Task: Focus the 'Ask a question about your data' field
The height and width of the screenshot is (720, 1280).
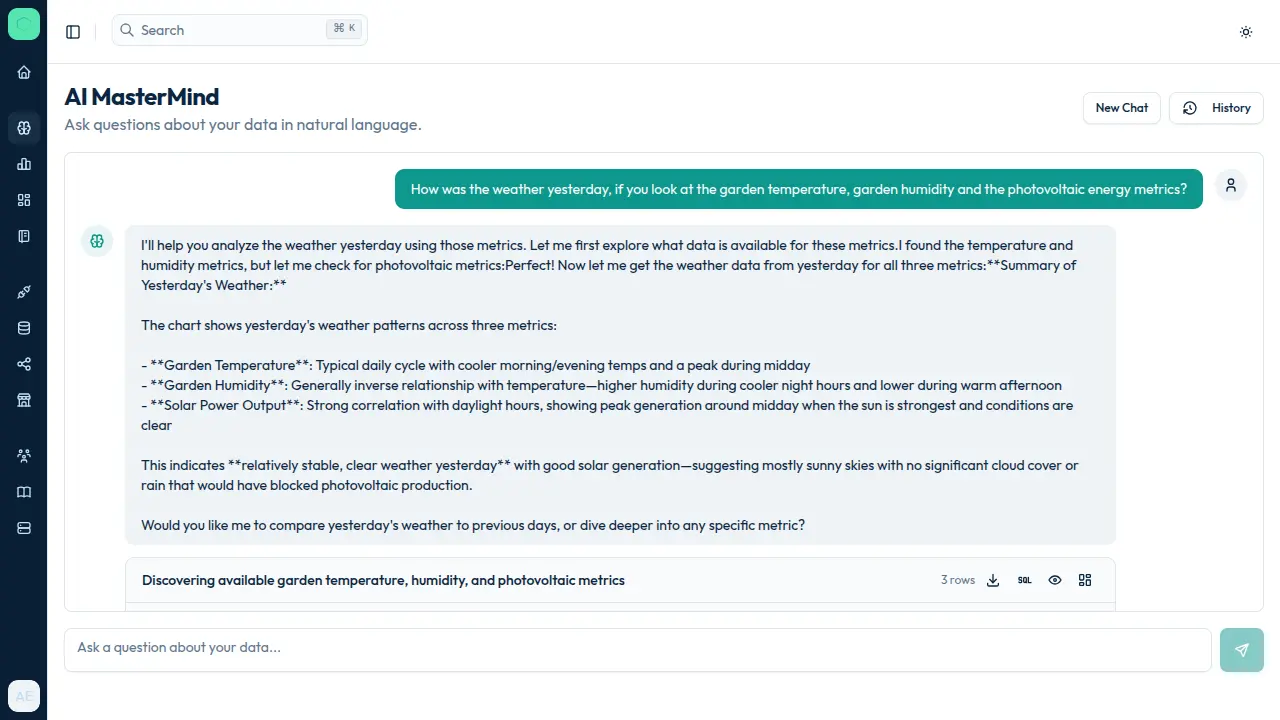Action: coord(637,648)
